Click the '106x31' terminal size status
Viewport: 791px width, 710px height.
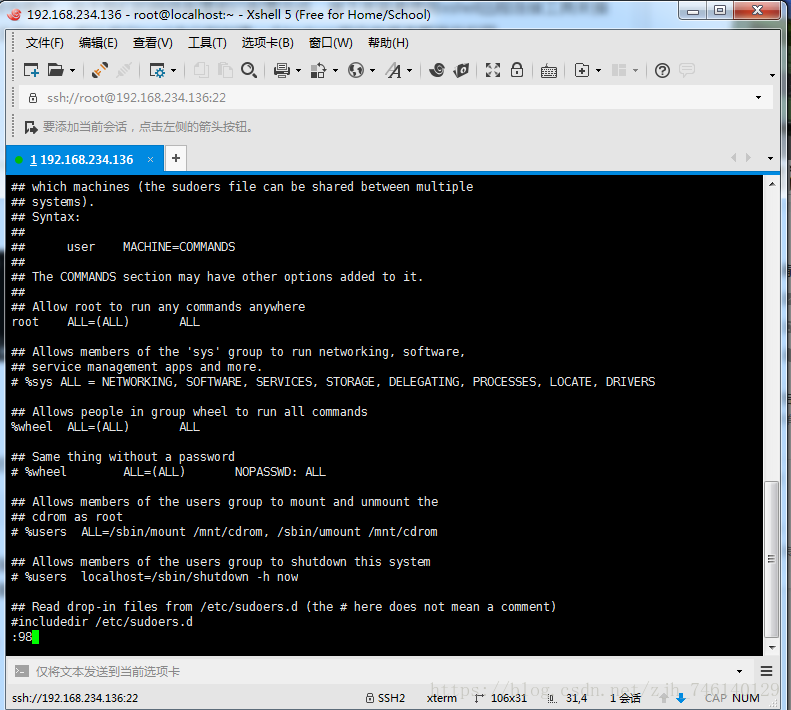click(500, 698)
